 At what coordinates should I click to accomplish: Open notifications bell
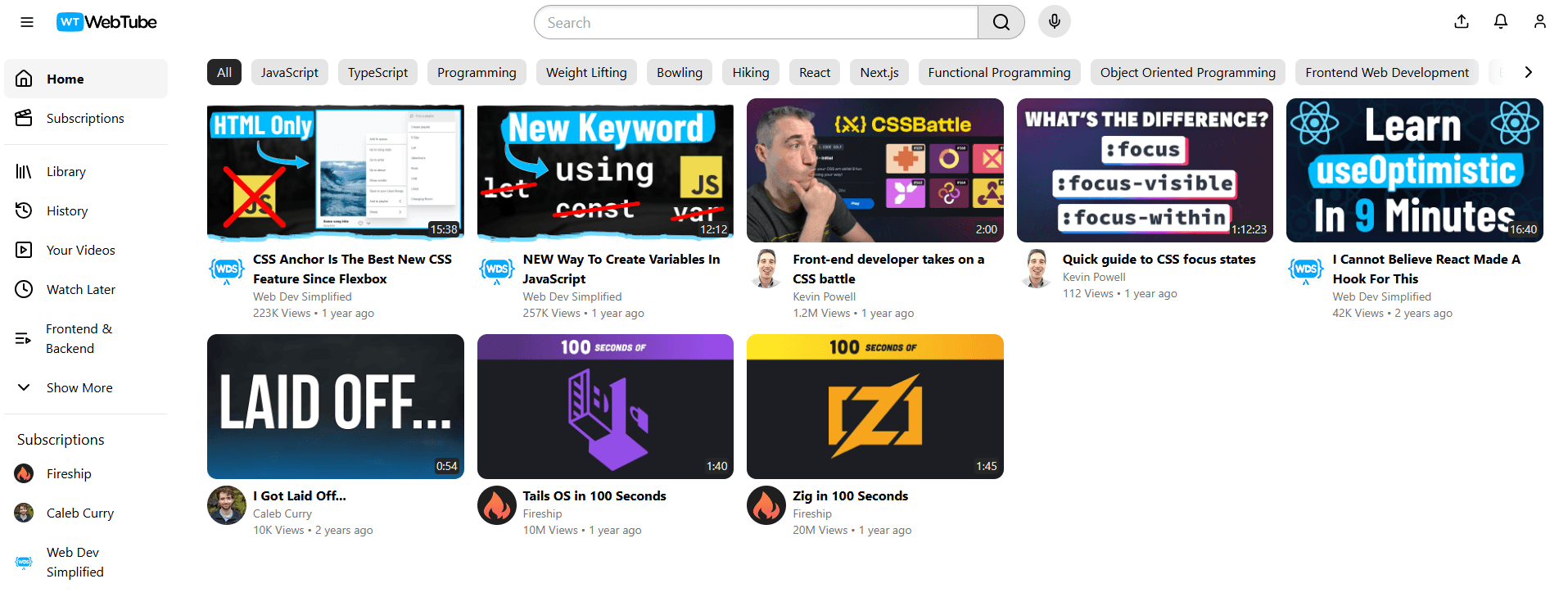point(1501,22)
